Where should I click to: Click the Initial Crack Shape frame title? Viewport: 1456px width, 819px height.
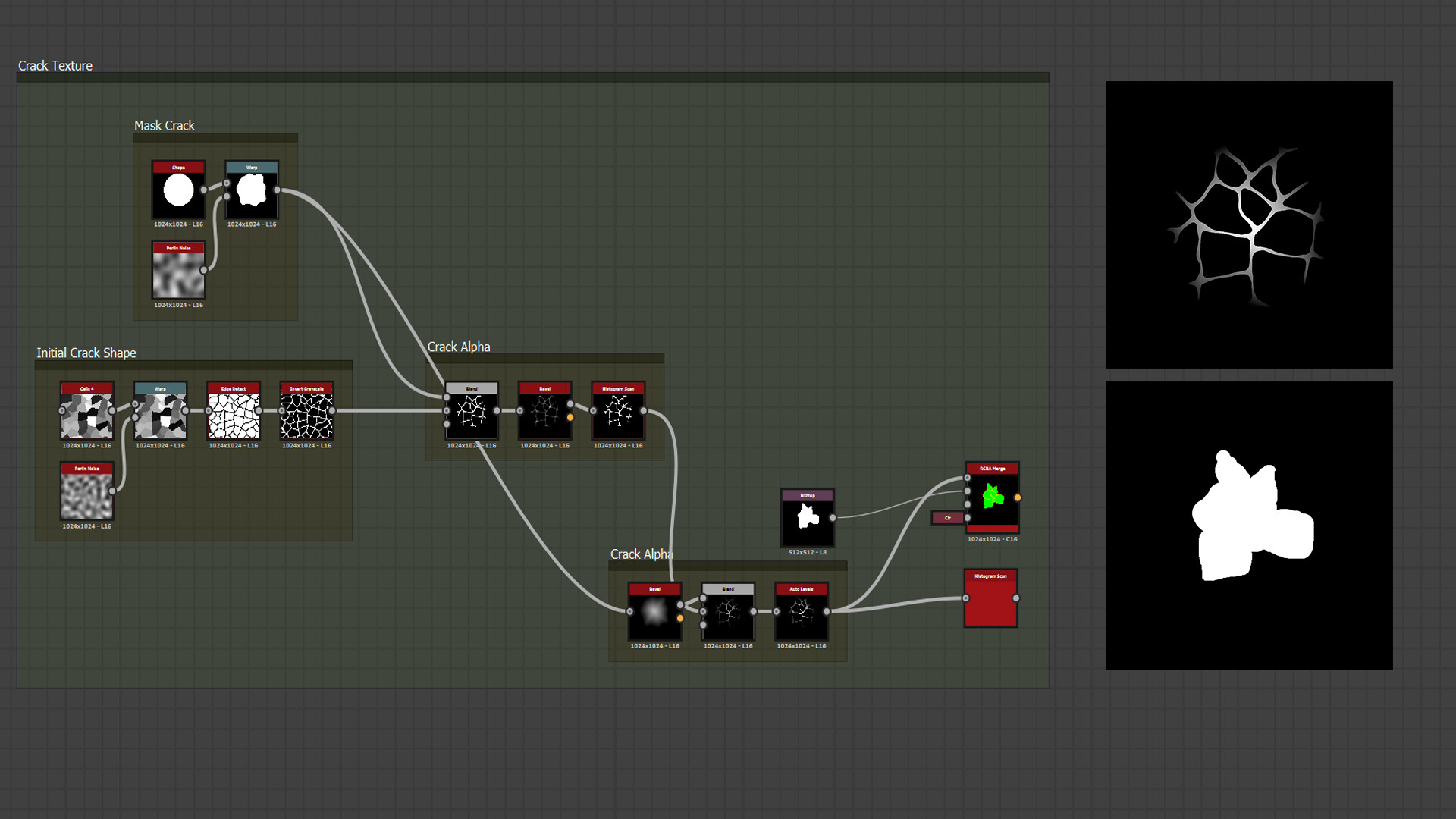coord(86,353)
